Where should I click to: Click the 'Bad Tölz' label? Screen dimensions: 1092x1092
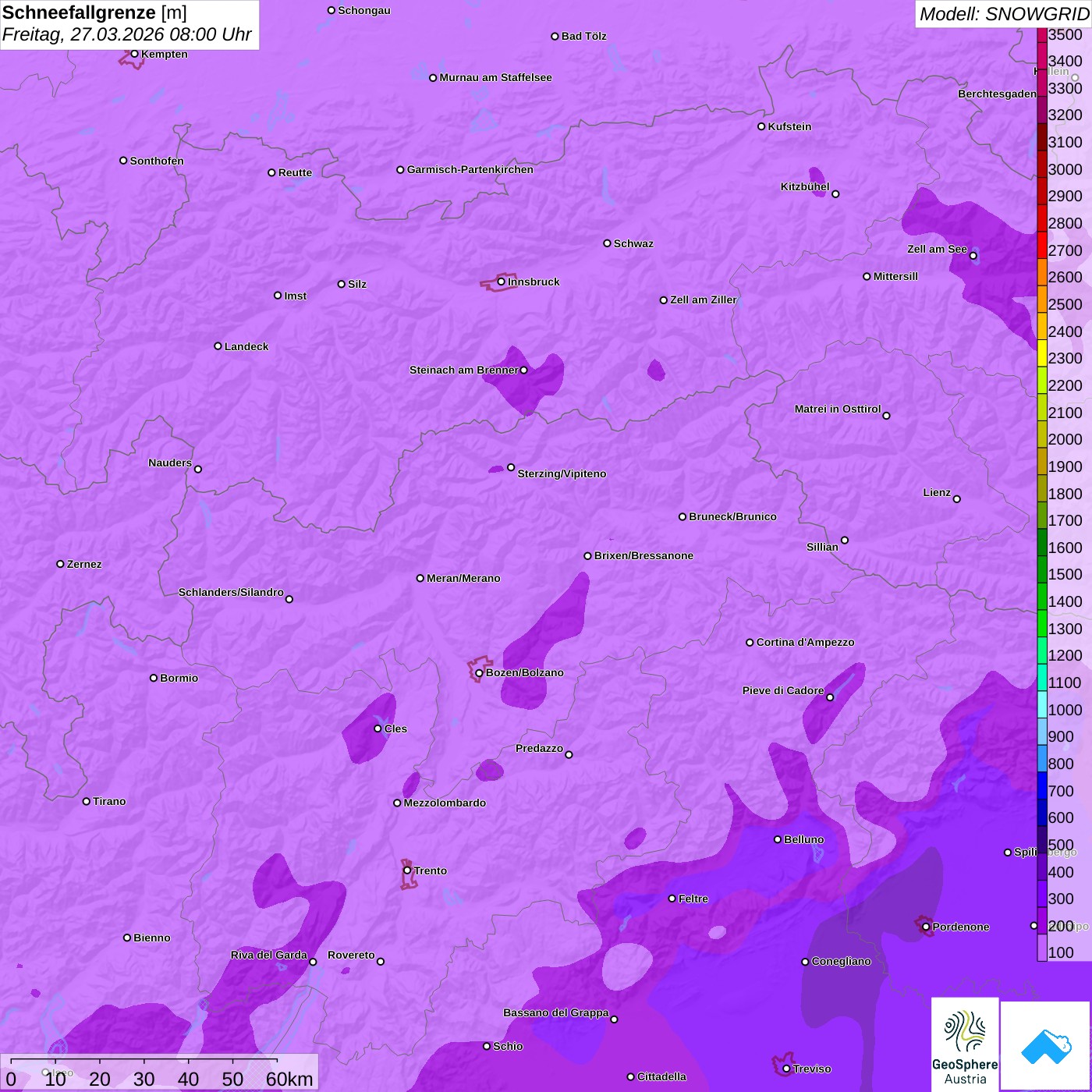(x=583, y=36)
